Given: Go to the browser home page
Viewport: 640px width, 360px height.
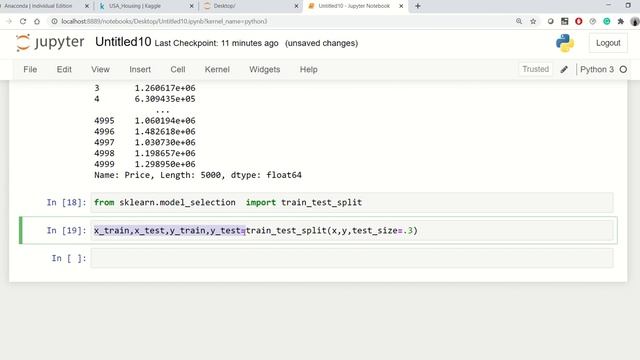Looking at the screenshot, I should pyautogui.click(x=37, y=21).
